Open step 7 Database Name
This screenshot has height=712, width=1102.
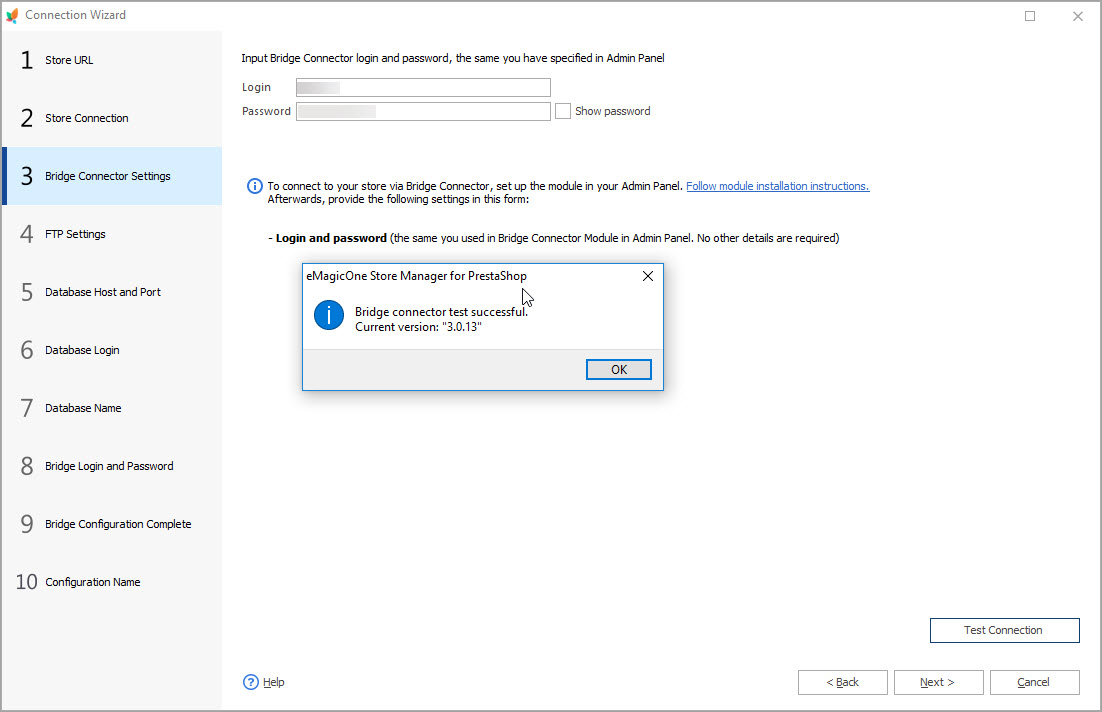click(x=112, y=408)
